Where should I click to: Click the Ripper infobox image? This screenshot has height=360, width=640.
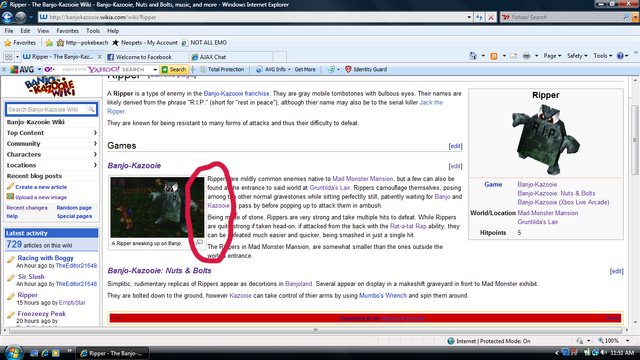546,140
